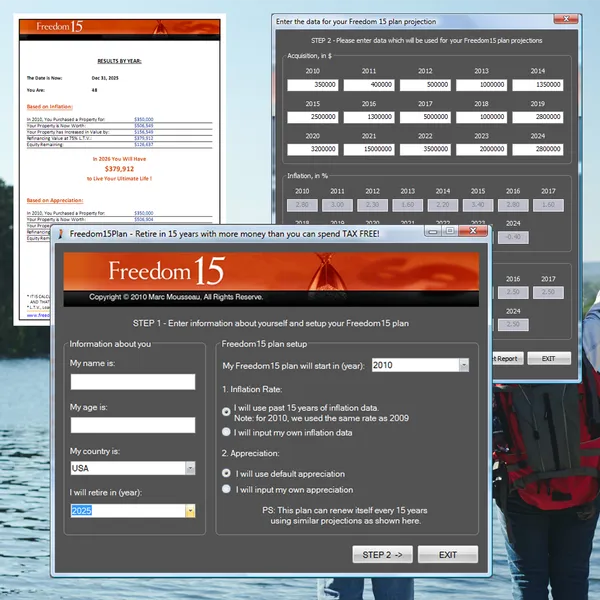600x600 pixels.
Task: Click the 2020 acquisition field showing 3200000
Action: tap(313, 149)
